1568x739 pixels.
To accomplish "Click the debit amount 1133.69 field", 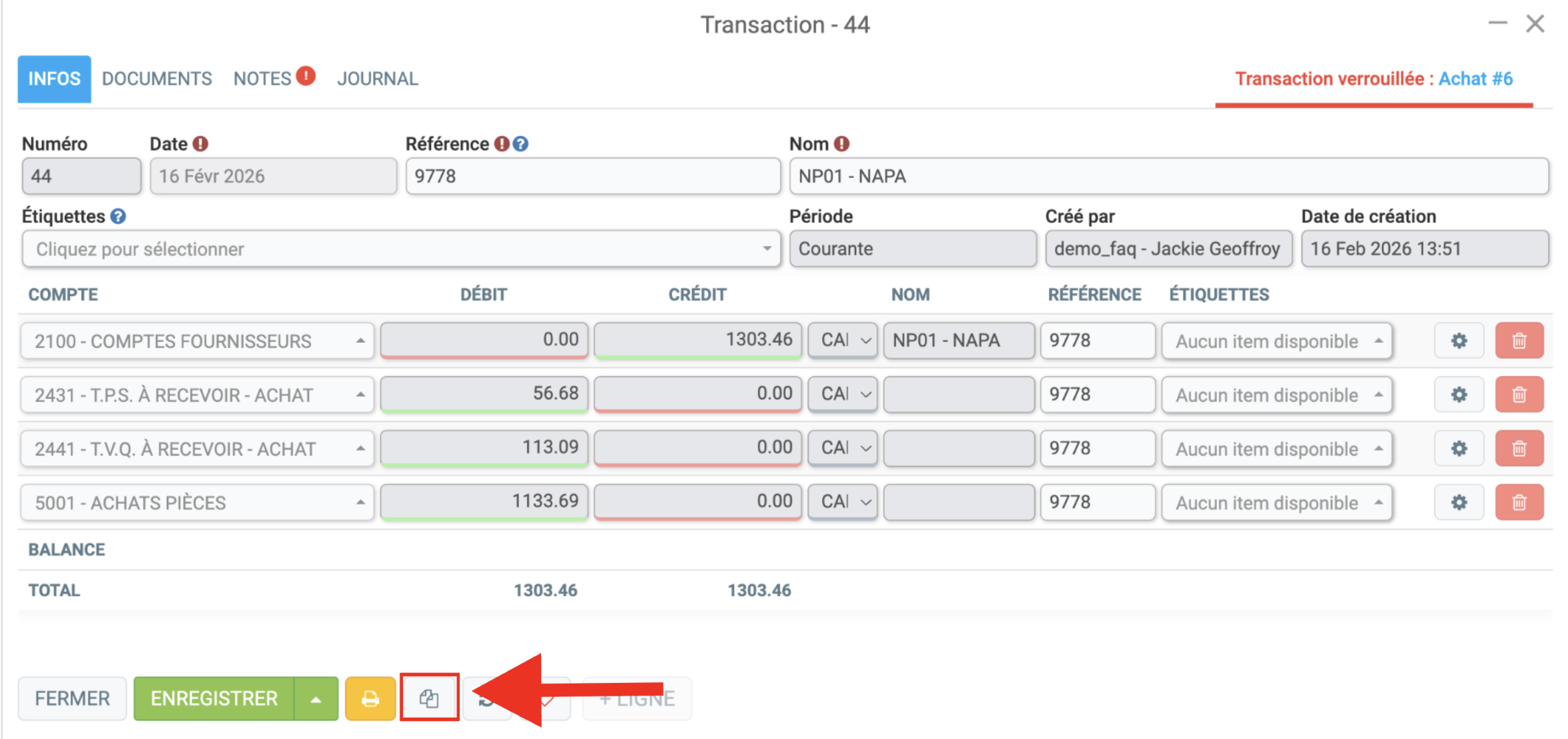I will coord(484,502).
